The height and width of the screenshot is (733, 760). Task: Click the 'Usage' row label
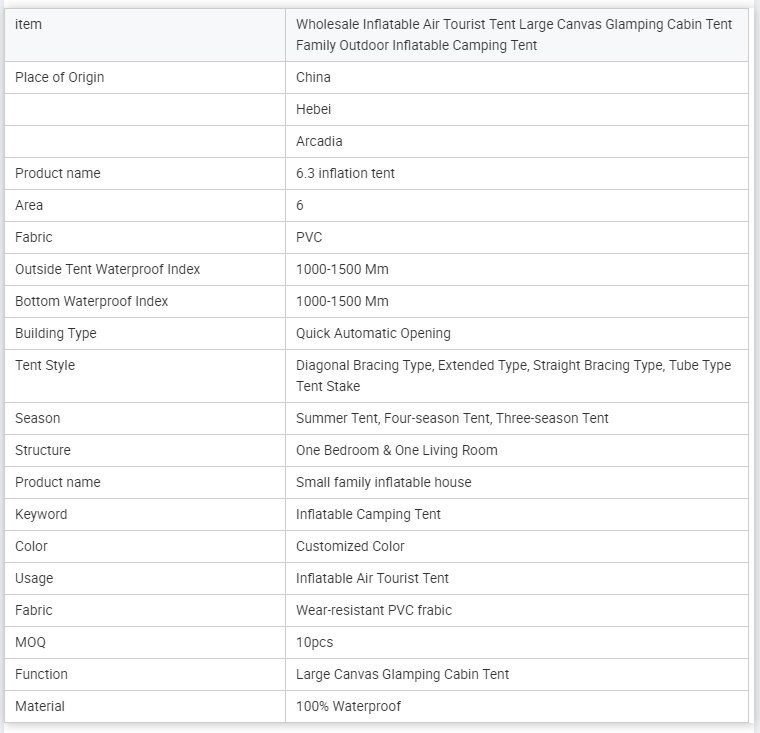pyautogui.click(x=34, y=578)
